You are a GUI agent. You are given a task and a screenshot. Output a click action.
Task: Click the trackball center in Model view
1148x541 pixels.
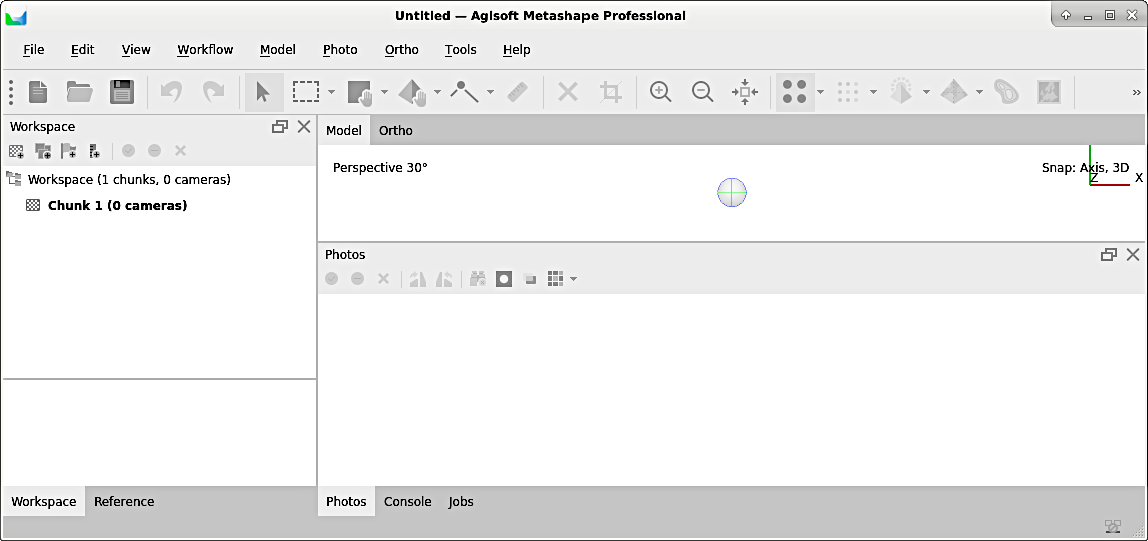pyautogui.click(x=732, y=193)
